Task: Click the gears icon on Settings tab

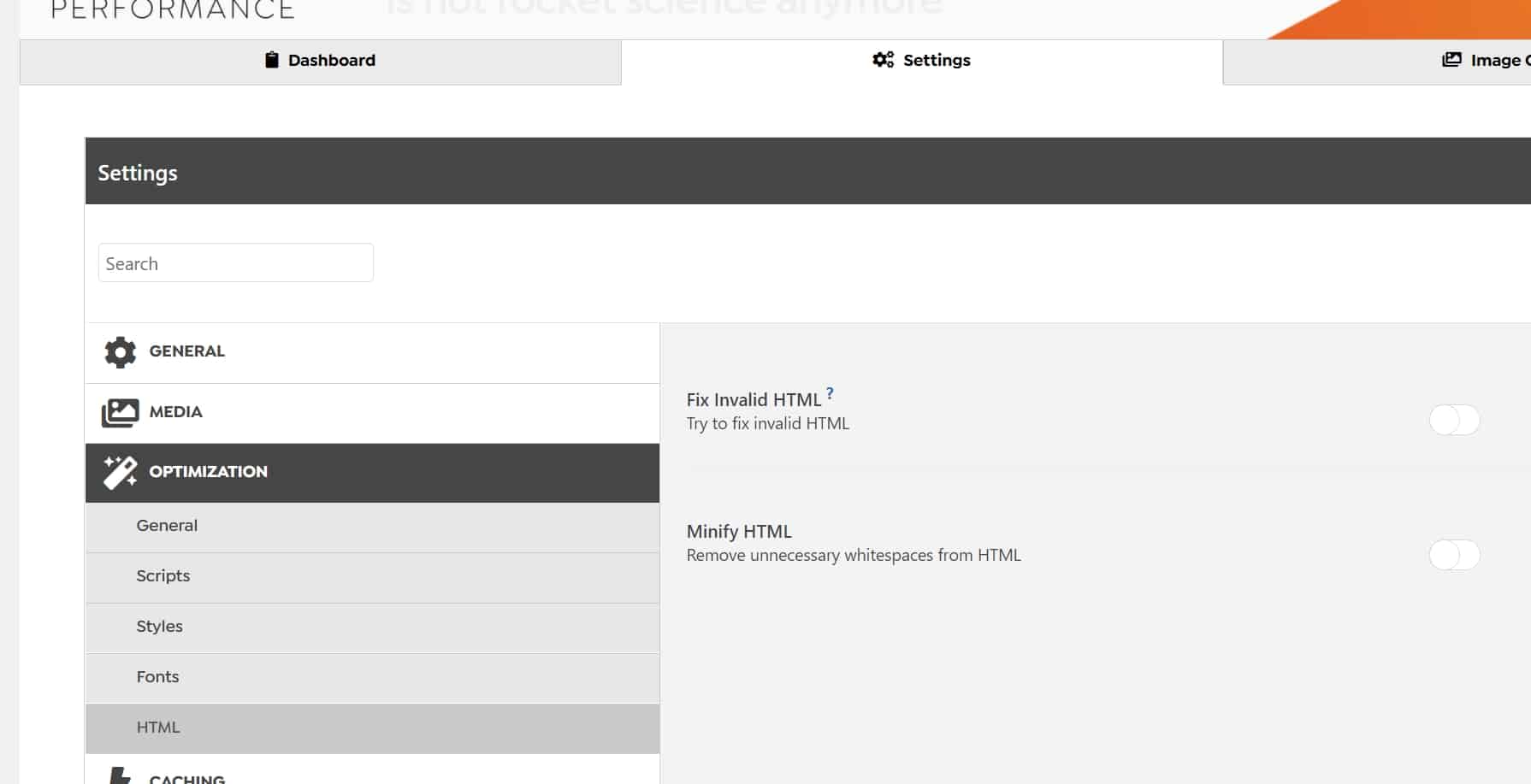Action: pos(883,60)
